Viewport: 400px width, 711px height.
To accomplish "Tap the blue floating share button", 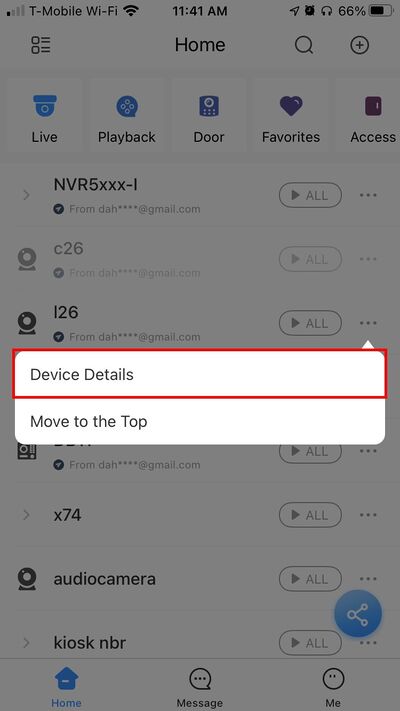I will [358, 614].
